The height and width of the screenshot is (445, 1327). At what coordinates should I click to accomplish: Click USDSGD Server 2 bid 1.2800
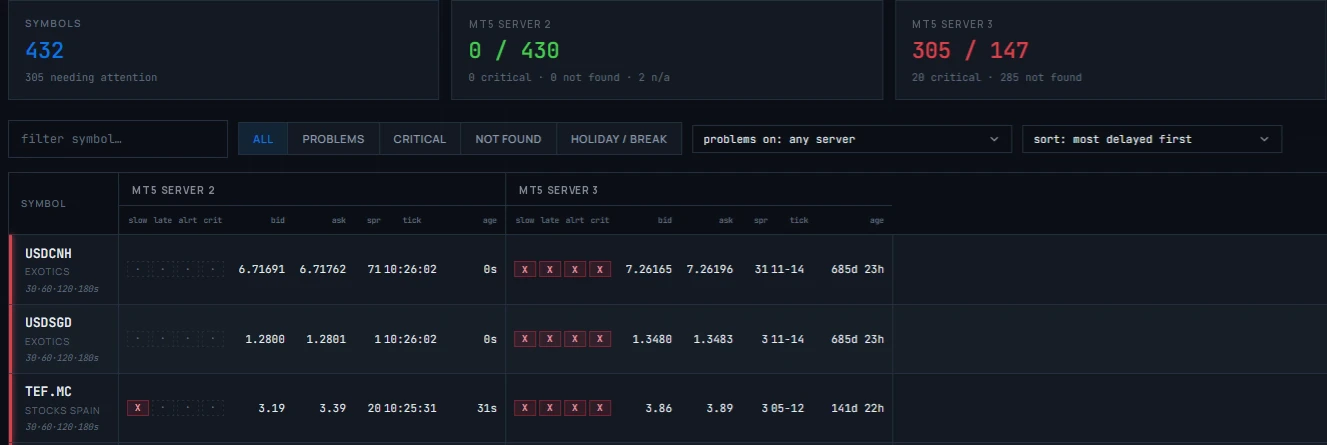[x=265, y=339]
